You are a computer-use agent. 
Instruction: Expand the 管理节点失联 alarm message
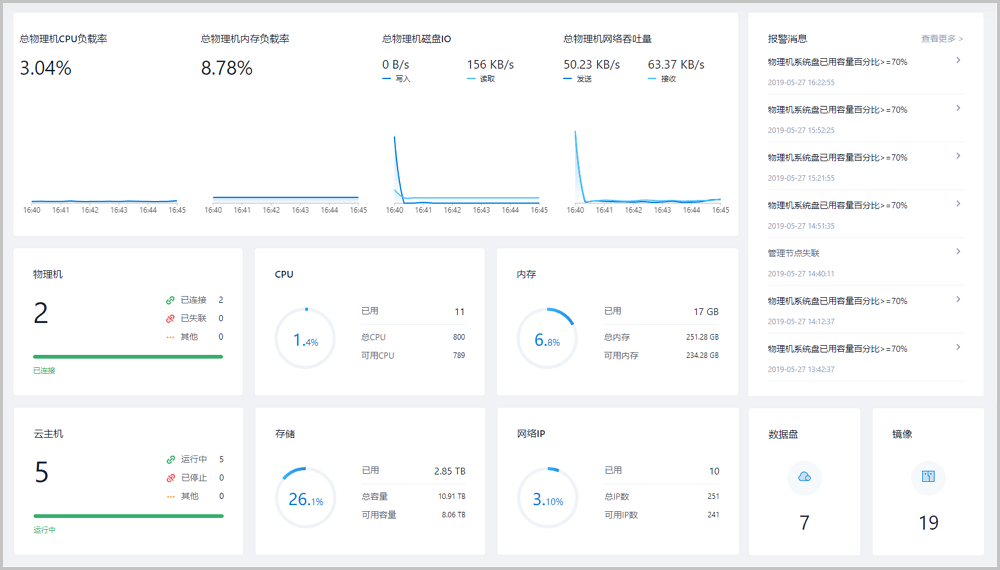958,252
